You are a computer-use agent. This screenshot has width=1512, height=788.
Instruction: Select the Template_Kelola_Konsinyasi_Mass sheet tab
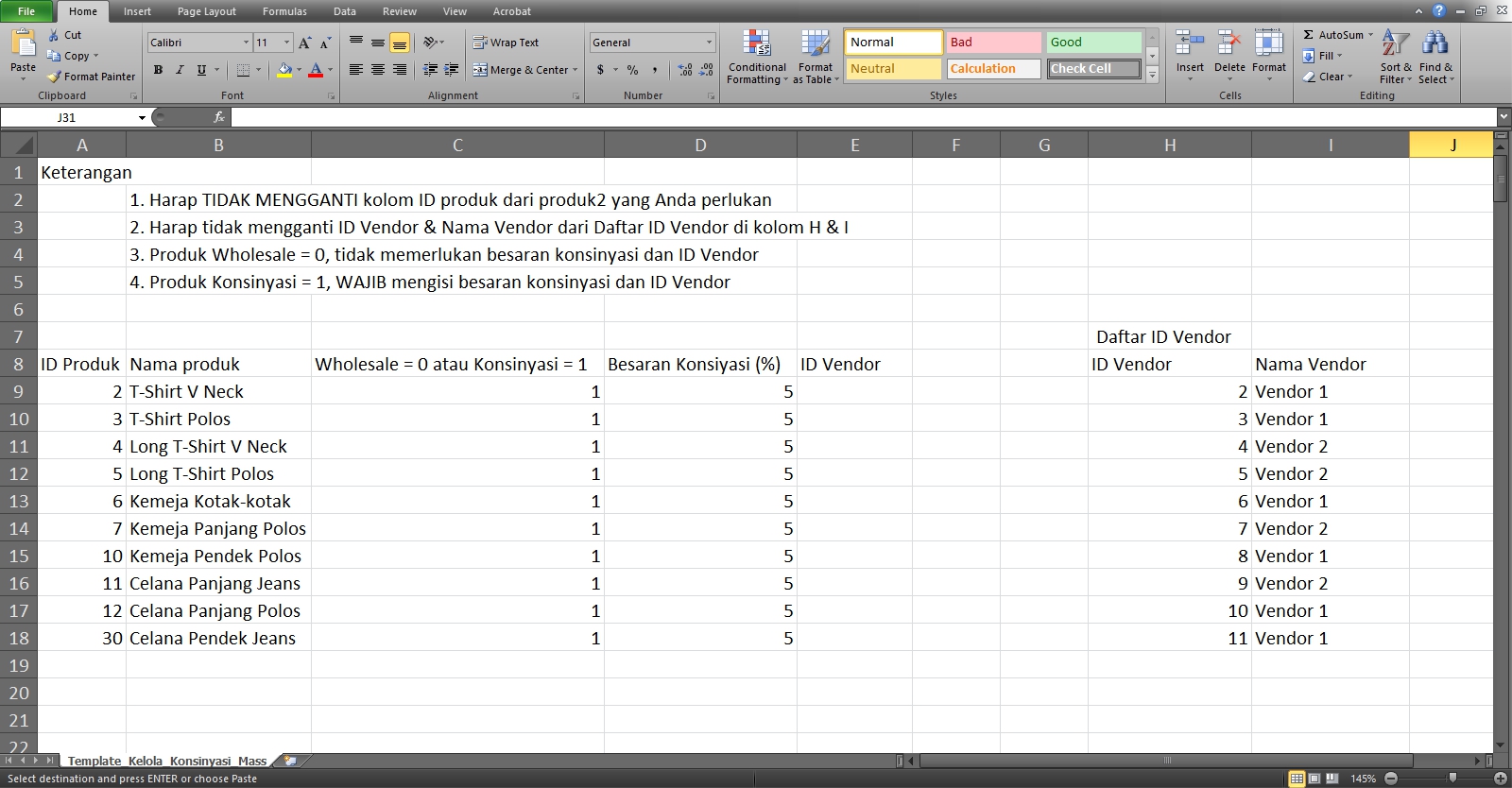pyautogui.click(x=166, y=761)
